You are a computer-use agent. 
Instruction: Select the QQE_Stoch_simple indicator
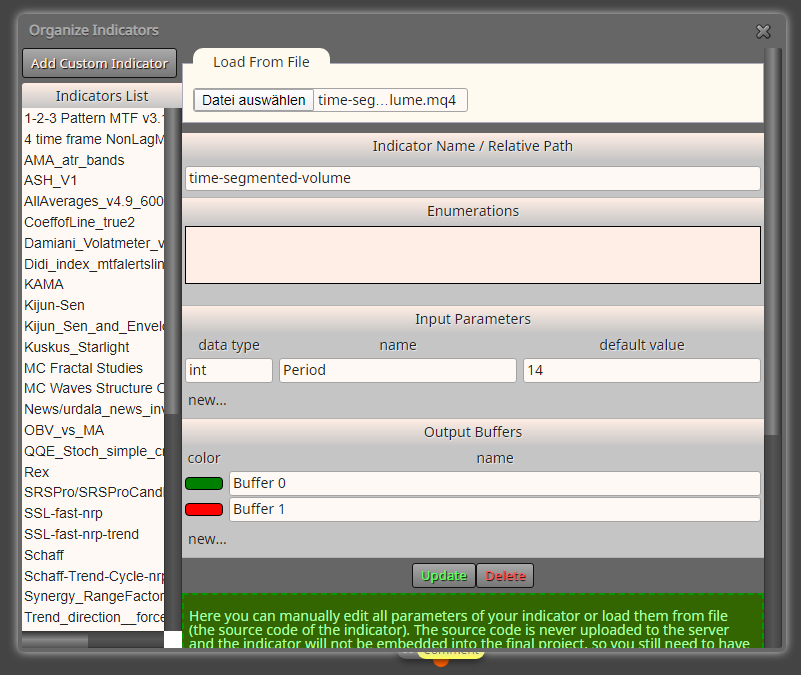tap(93, 451)
